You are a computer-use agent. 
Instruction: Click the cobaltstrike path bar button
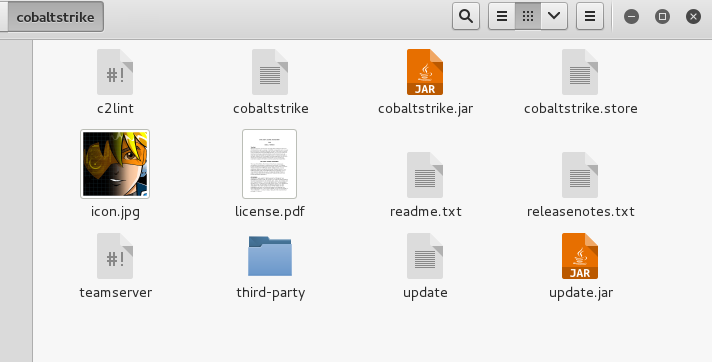pos(55,17)
